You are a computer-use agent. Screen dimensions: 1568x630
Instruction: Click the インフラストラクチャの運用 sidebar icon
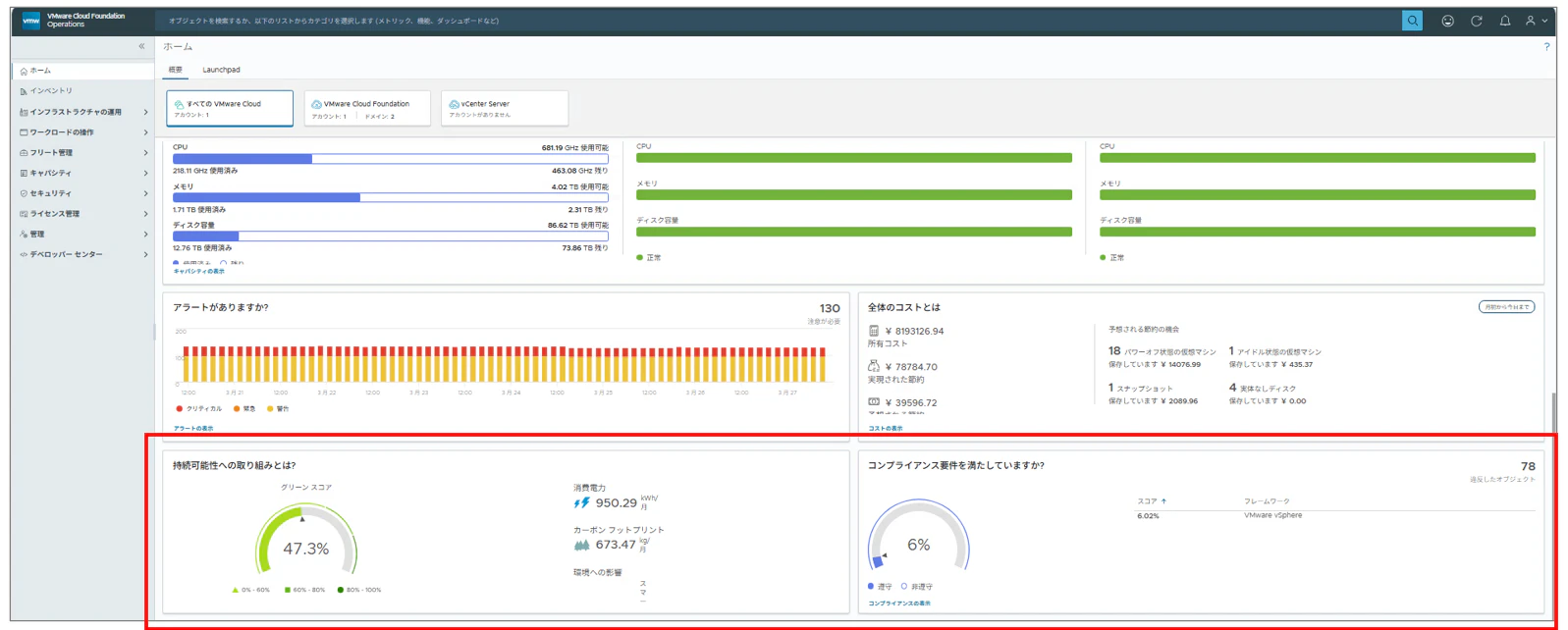tap(24, 112)
